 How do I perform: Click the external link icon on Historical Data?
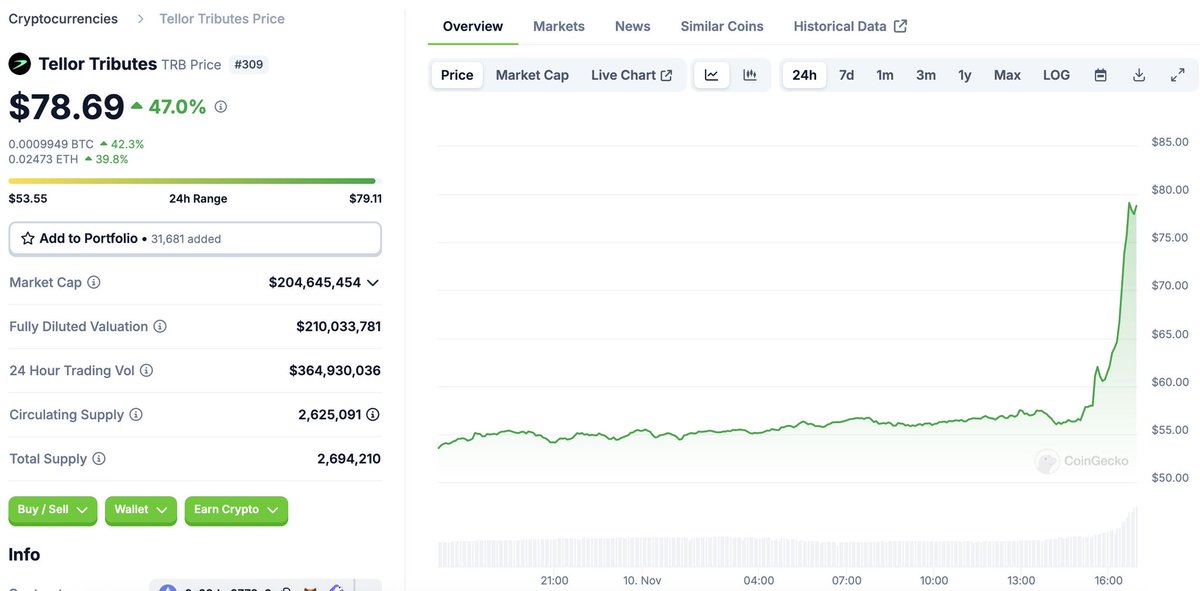pos(900,26)
